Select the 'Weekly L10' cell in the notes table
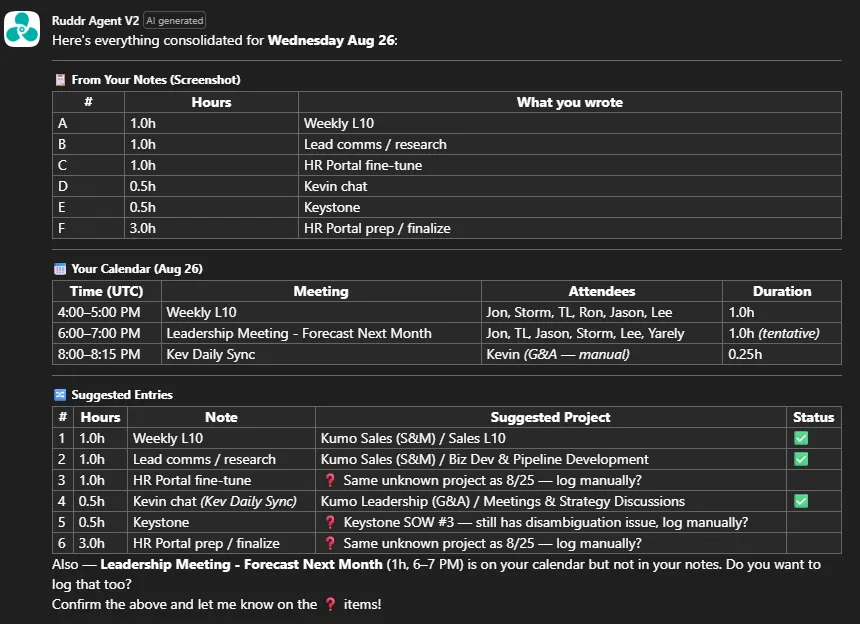The height and width of the screenshot is (624, 860). pyautogui.click(x=569, y=123)
